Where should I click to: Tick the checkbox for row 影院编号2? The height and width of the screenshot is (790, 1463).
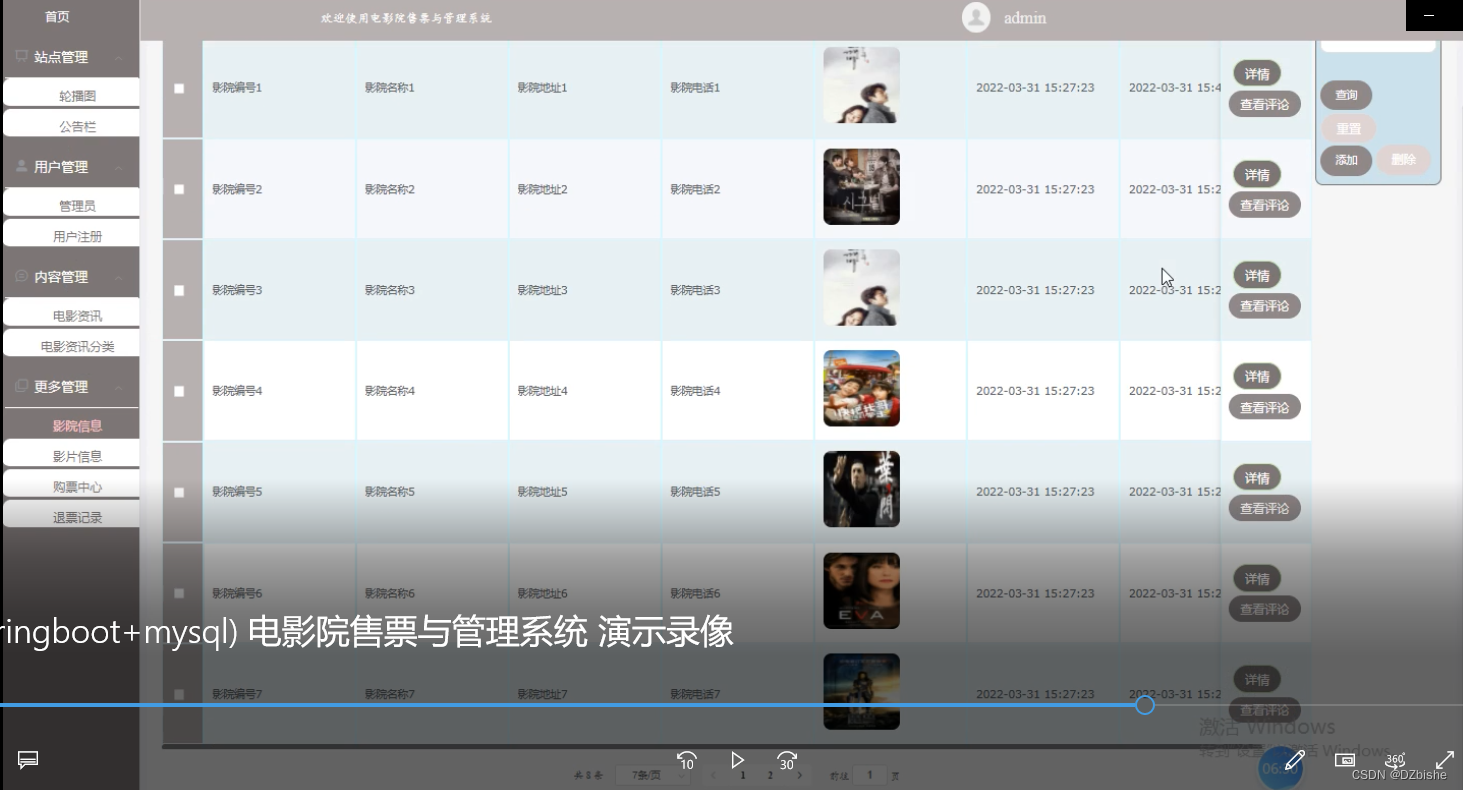pyautogui.click(x=179, y=189)
